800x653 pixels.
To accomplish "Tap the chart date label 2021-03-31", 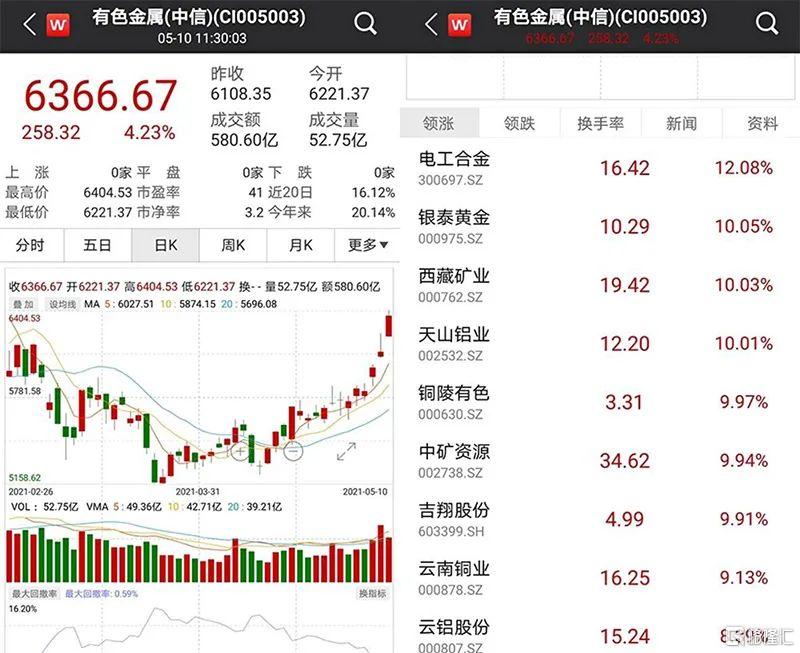I will click(x=197, y=492).
